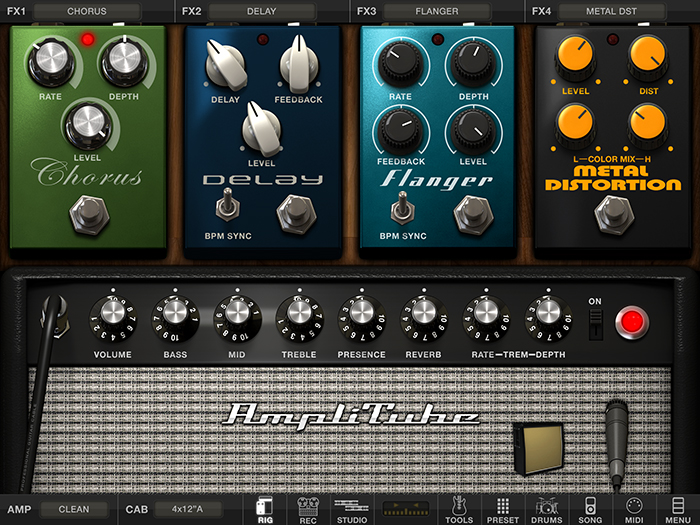Open the DRUMS kit icon

click(546, 509)
